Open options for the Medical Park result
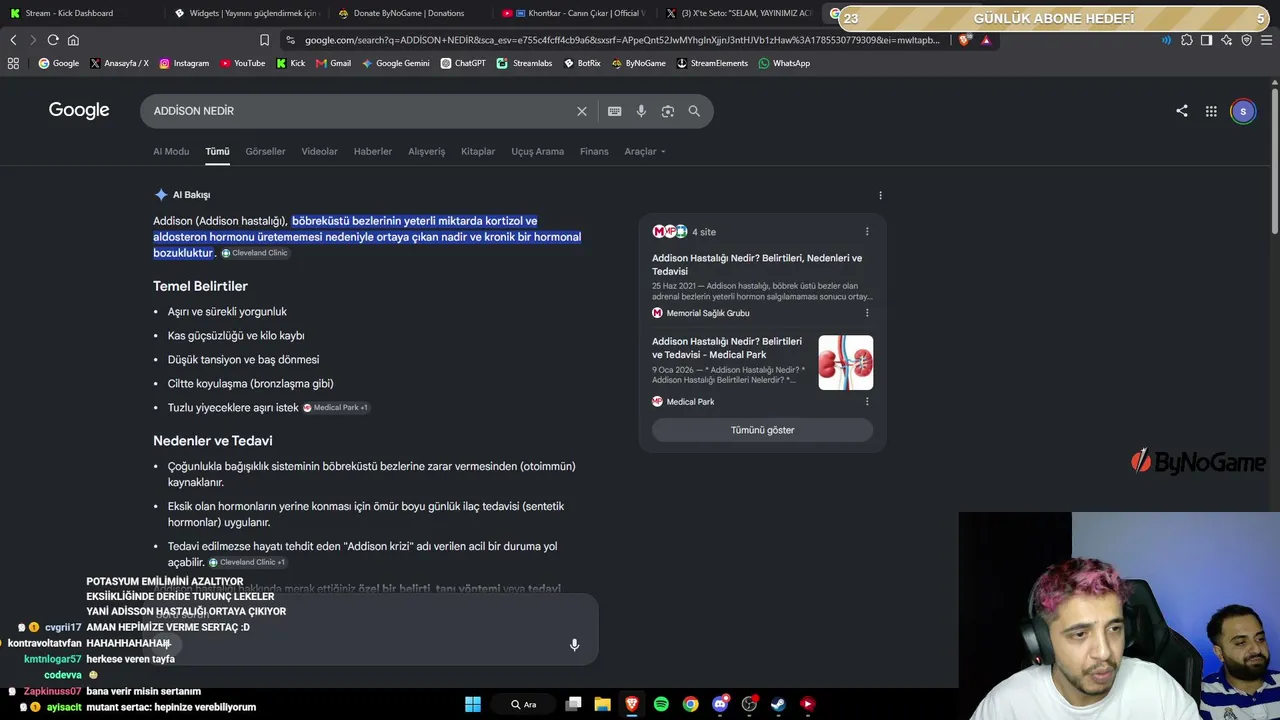Image resolution: width=1280 pixels, height=720 pixels. click(x=867, y=401)
